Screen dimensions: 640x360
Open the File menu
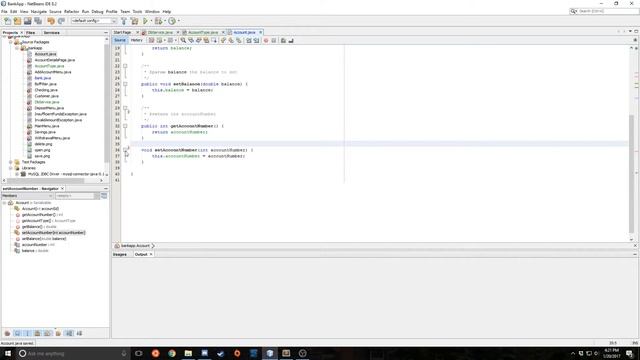(x=4, y=12)
